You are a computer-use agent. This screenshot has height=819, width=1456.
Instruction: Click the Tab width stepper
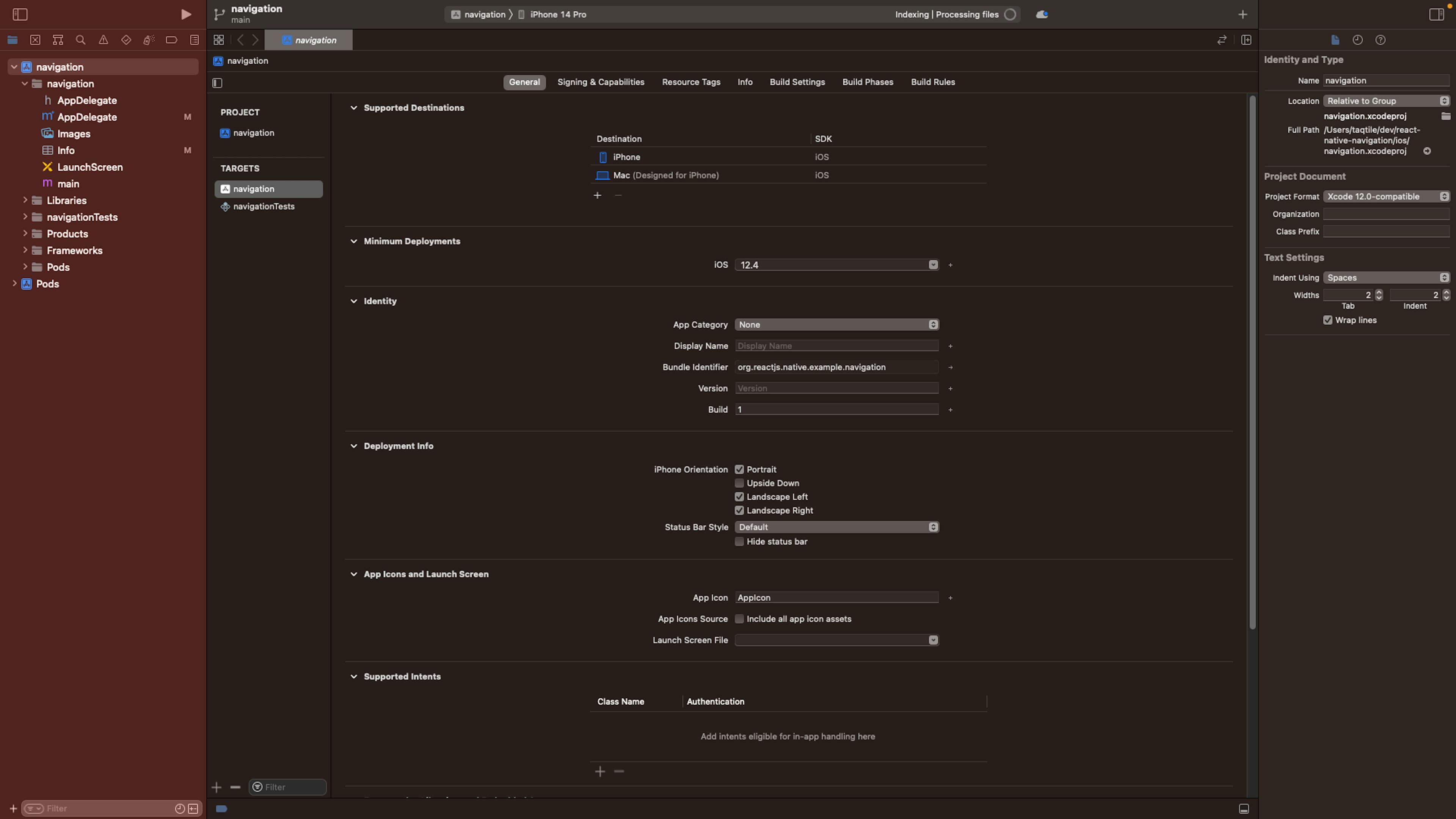click(1379, 295)
